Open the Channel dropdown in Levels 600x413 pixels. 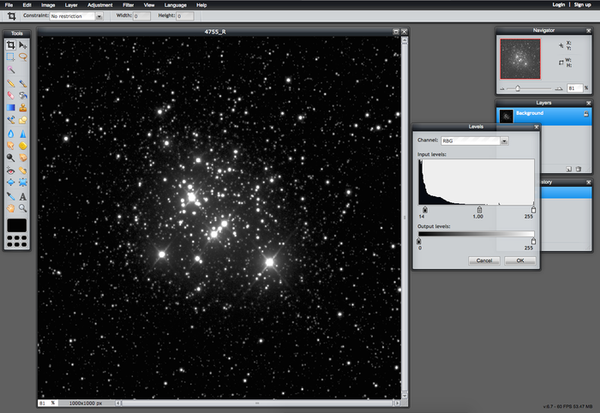[476, 141]
